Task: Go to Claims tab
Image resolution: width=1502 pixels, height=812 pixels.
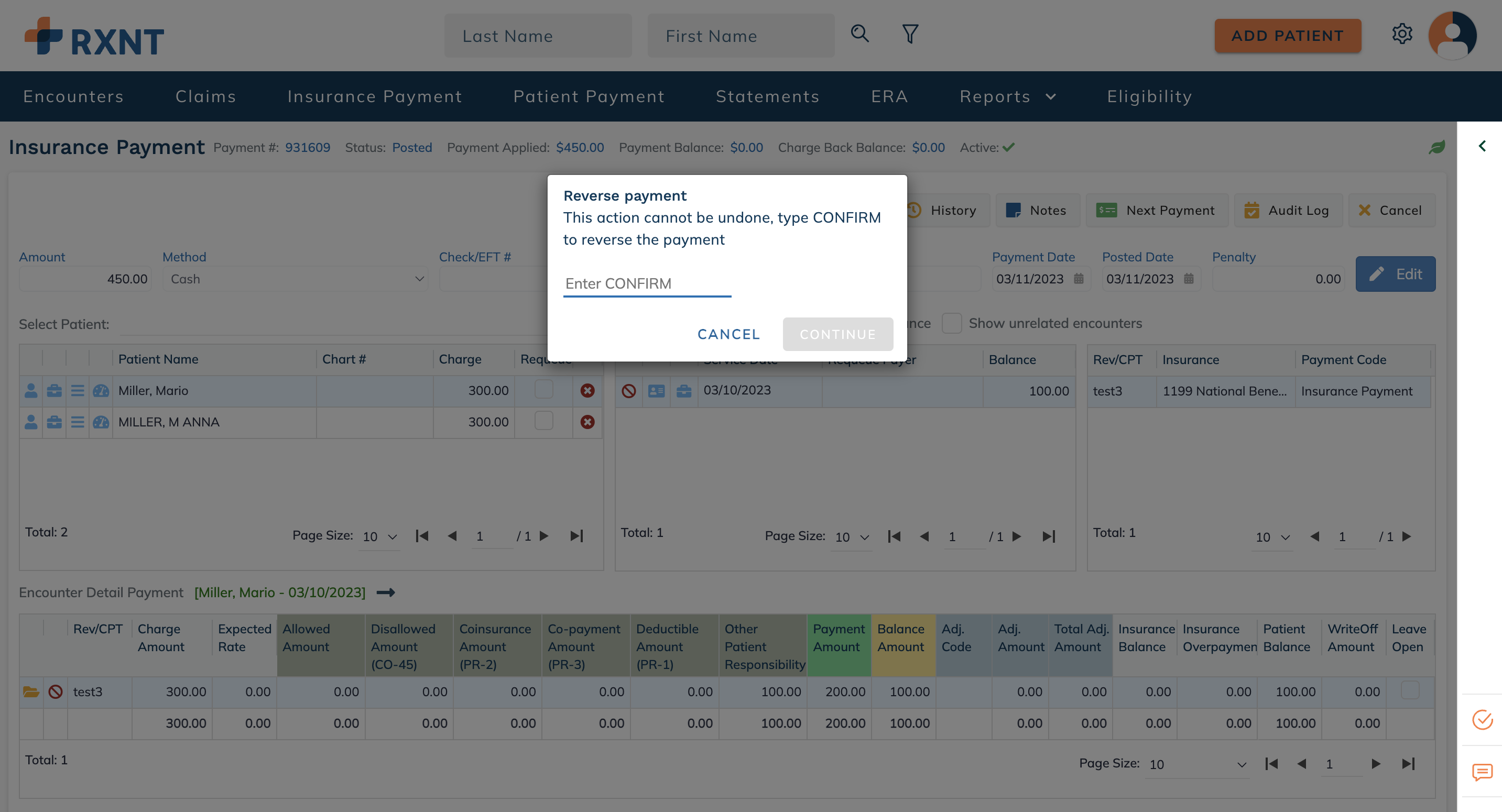Action: tap(206, 96)
